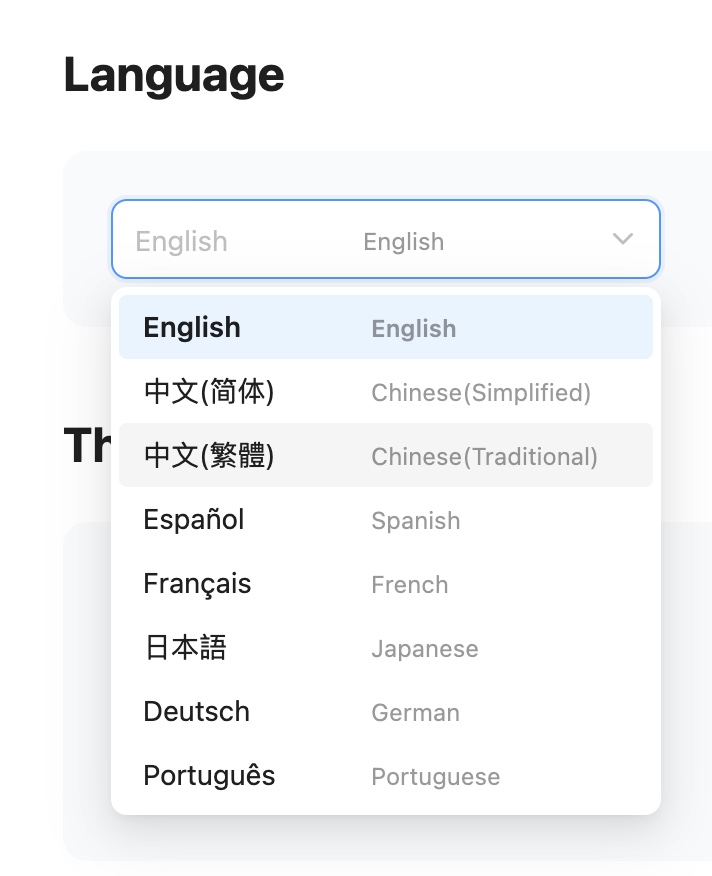Viewport: 712px width, 876px height.
Task: Click the language text field placeholder
Action: click(x=180, y=240)
